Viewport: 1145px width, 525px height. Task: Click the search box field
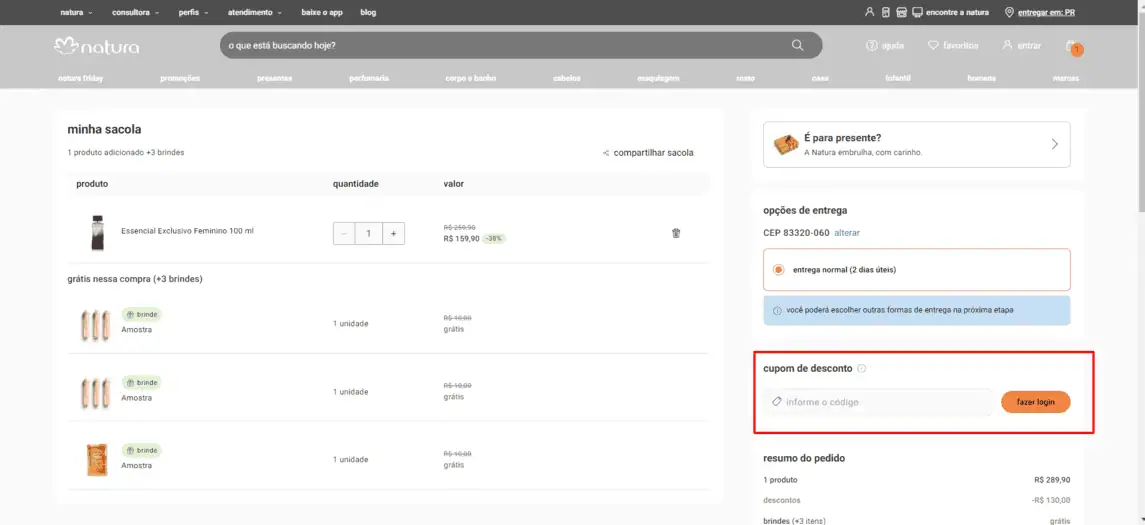(x=521, y=45)
